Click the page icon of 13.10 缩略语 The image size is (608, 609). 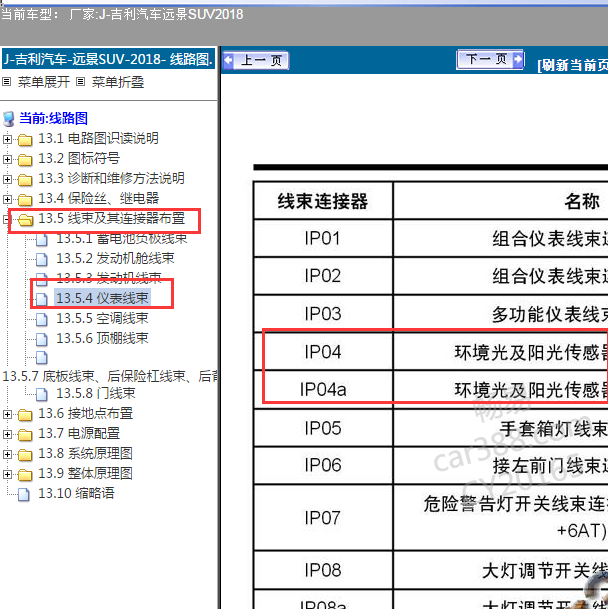point(24,494)
